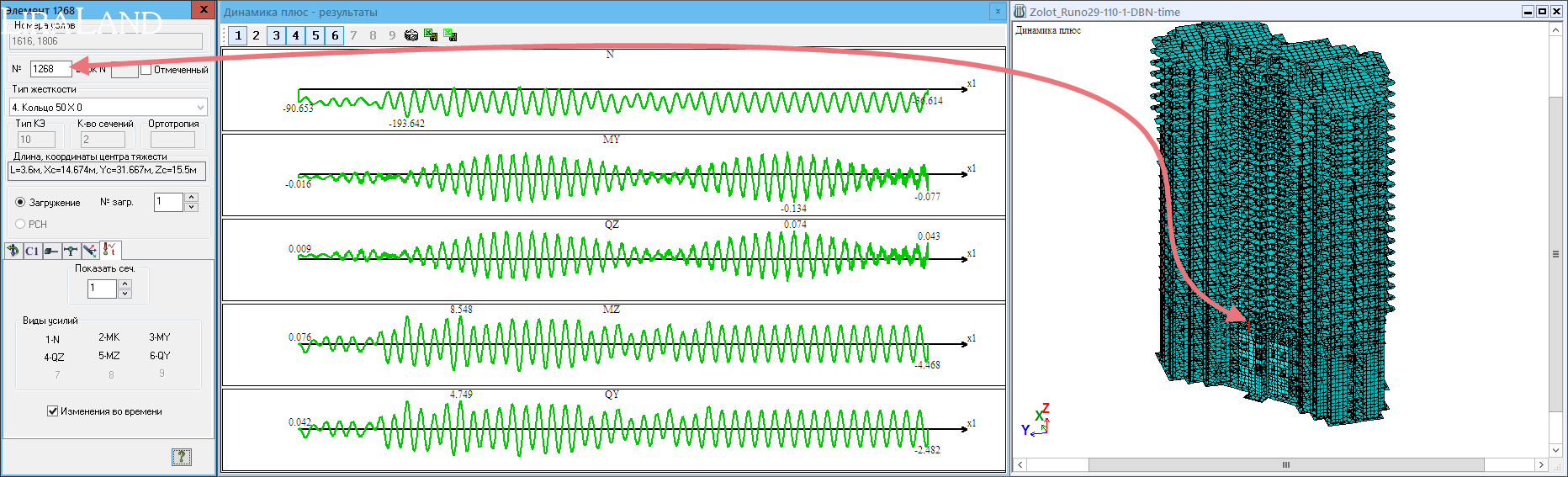This screenshot has height=477, width=1568.
Task: Click second green spreadsheet export icon
Action: (x=450, y=35)
